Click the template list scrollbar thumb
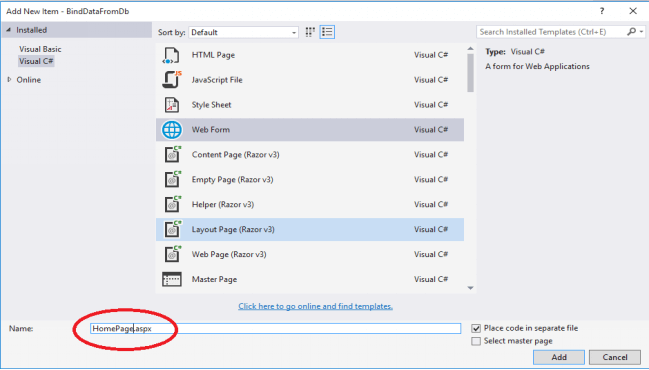Viewport: 649px width, 370px height. [x=470, y=73]
